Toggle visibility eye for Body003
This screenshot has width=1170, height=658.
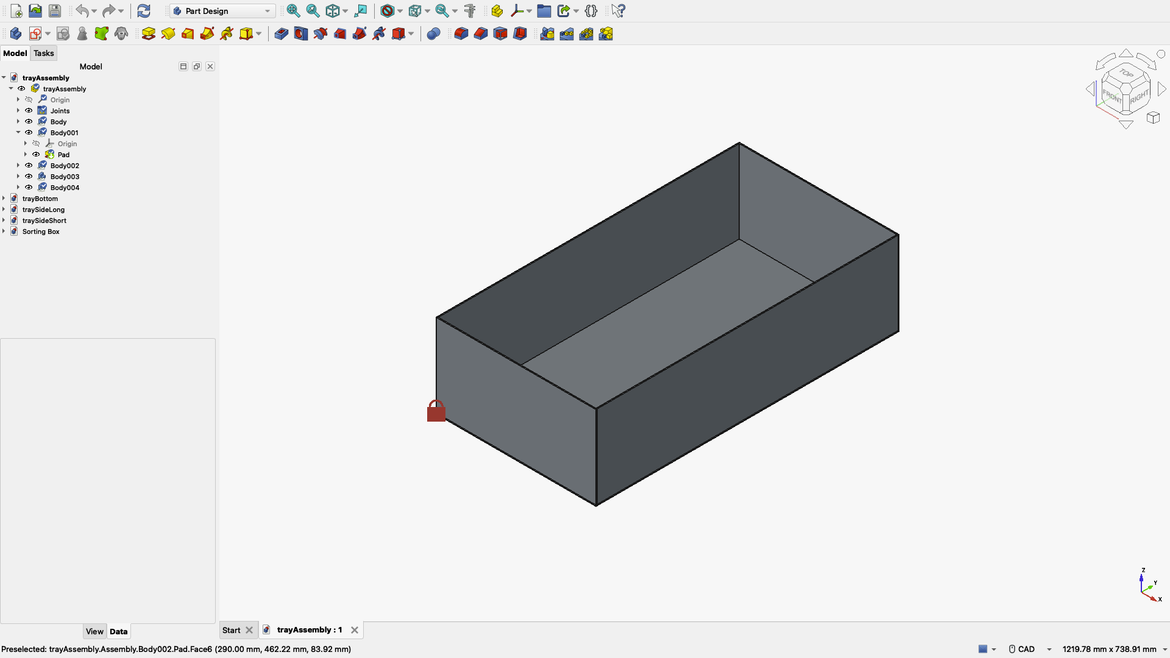coord(29,177)
